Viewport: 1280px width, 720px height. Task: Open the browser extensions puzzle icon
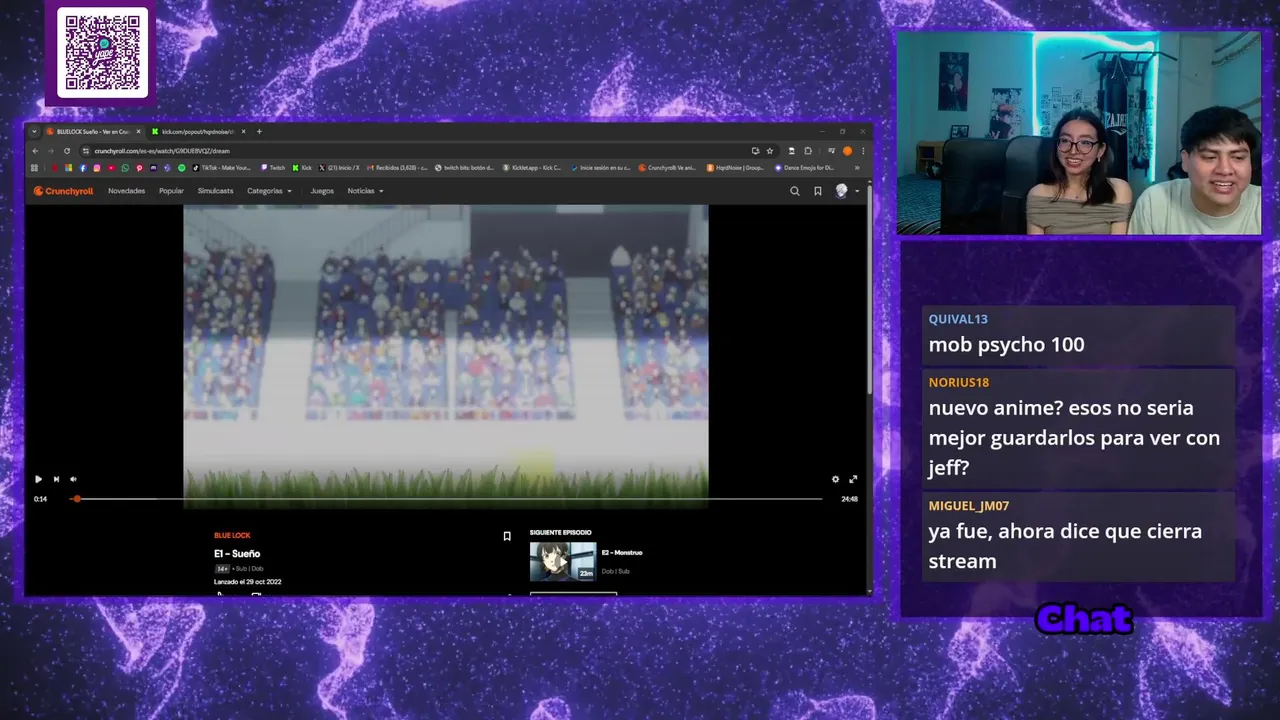(808, 151)
